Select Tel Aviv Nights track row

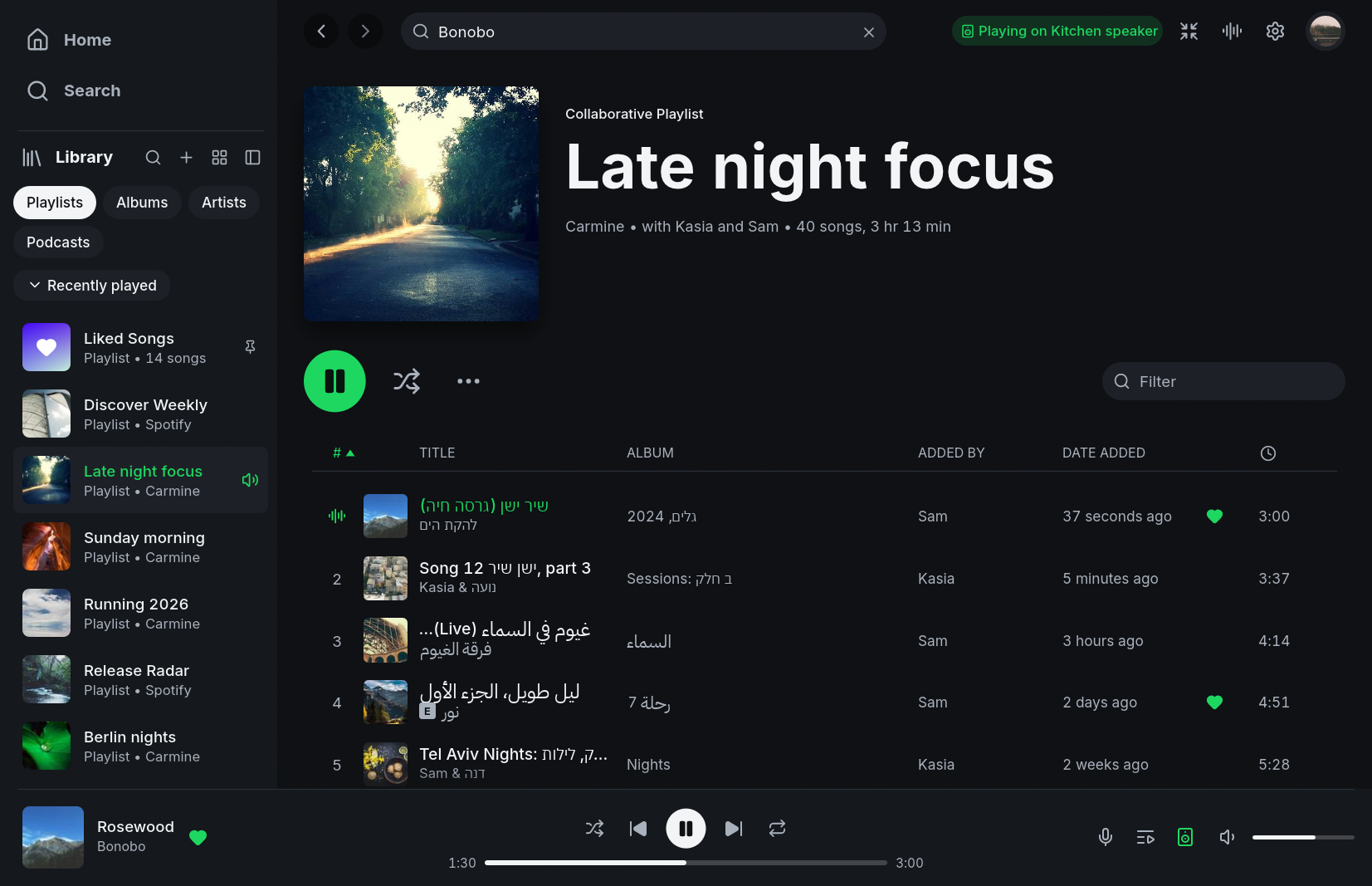824,764
